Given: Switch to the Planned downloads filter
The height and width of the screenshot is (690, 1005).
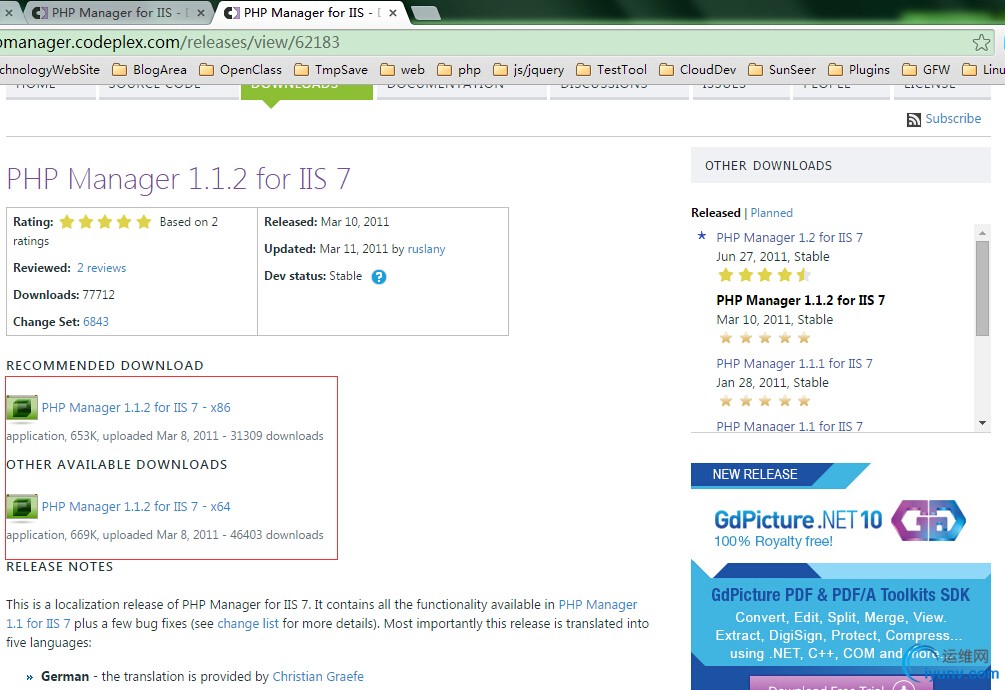Looking at the screenshot, I should [772, 213].
